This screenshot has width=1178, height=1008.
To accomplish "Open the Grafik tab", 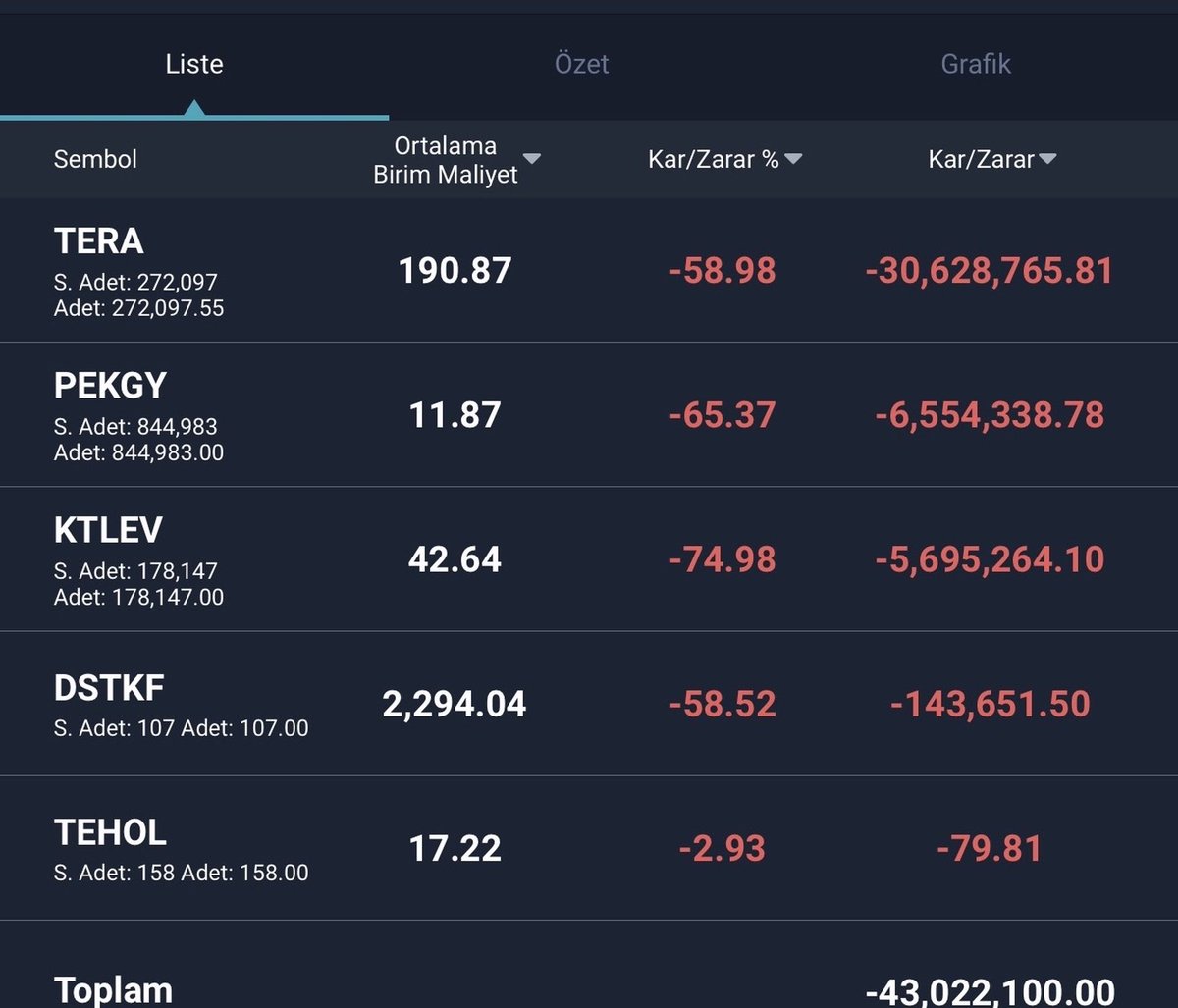I will 976,65.
